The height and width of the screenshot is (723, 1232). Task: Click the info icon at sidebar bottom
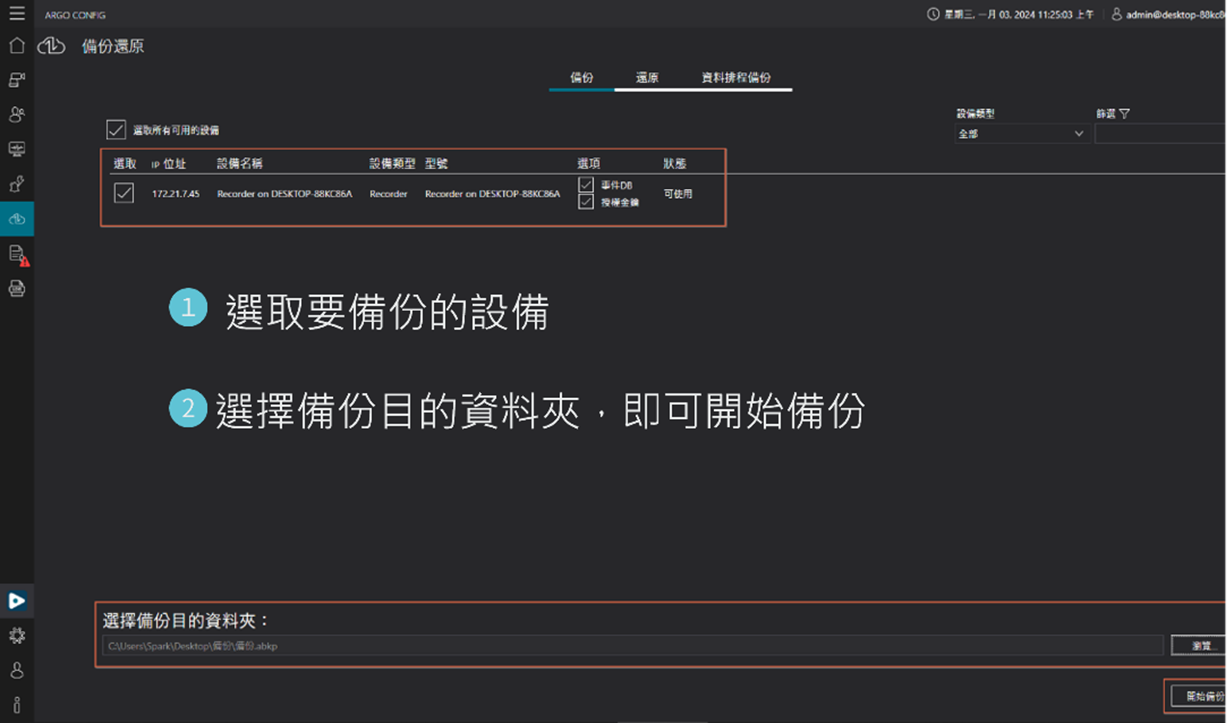tap(16, 704)
